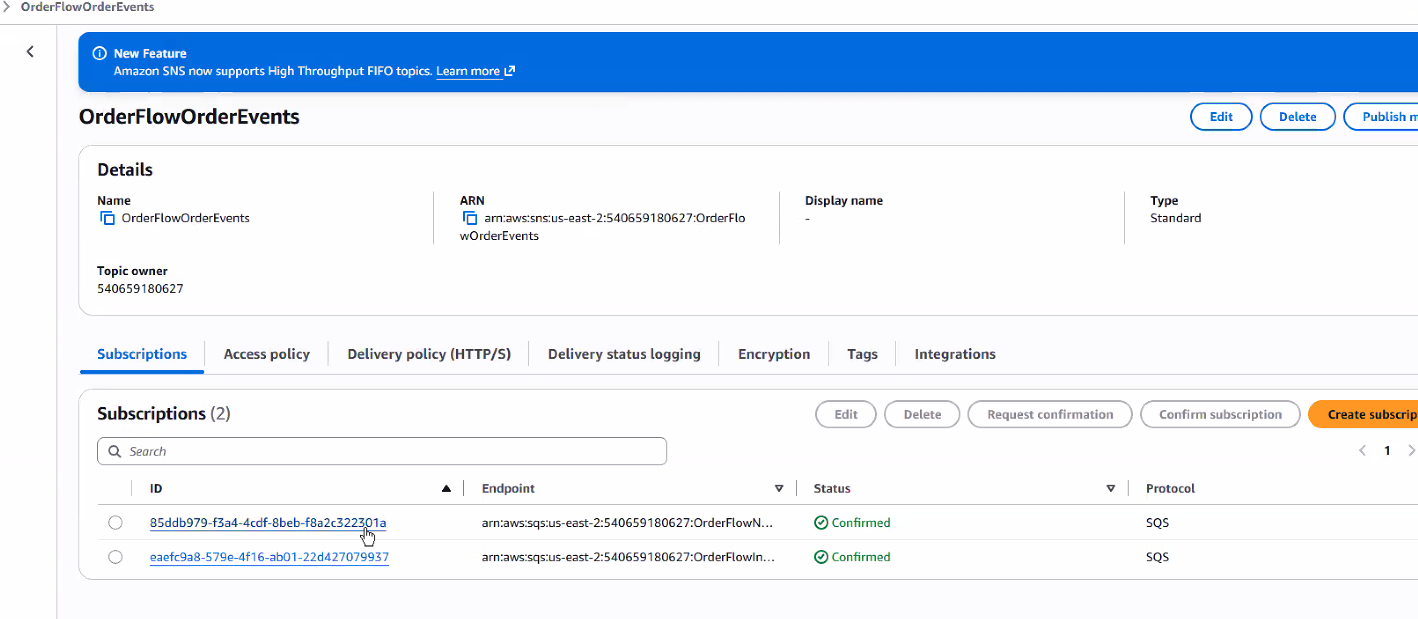Open the Tags tab
This screenshot has height=619, width=1418.
(862, 354)
